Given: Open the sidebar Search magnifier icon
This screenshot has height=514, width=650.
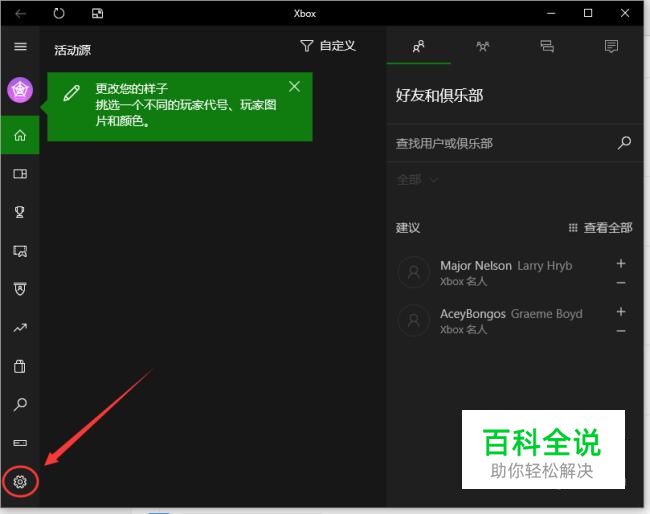Looking at the screenshot, I should pos(20,404).
